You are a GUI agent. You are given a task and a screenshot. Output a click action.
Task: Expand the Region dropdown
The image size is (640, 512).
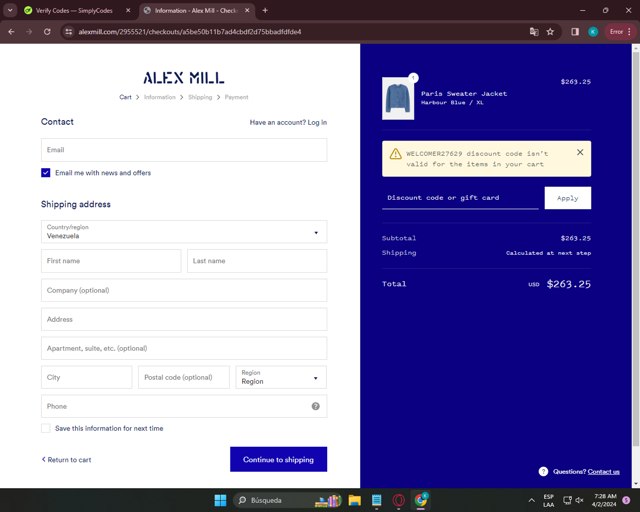tap(281, 377)
